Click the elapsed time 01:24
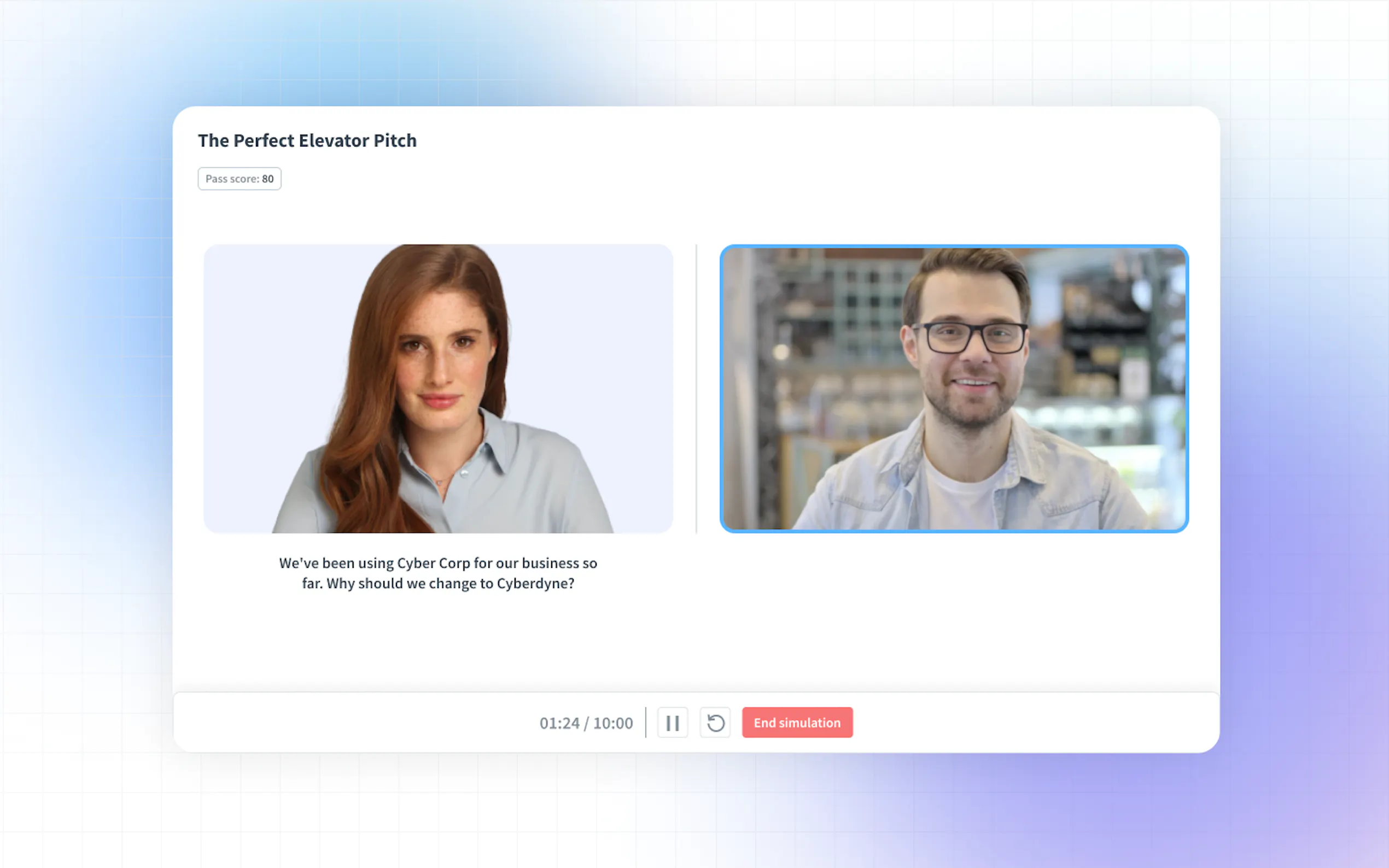Viewport: 1389px width, 868px height. [x=559, y=723]
